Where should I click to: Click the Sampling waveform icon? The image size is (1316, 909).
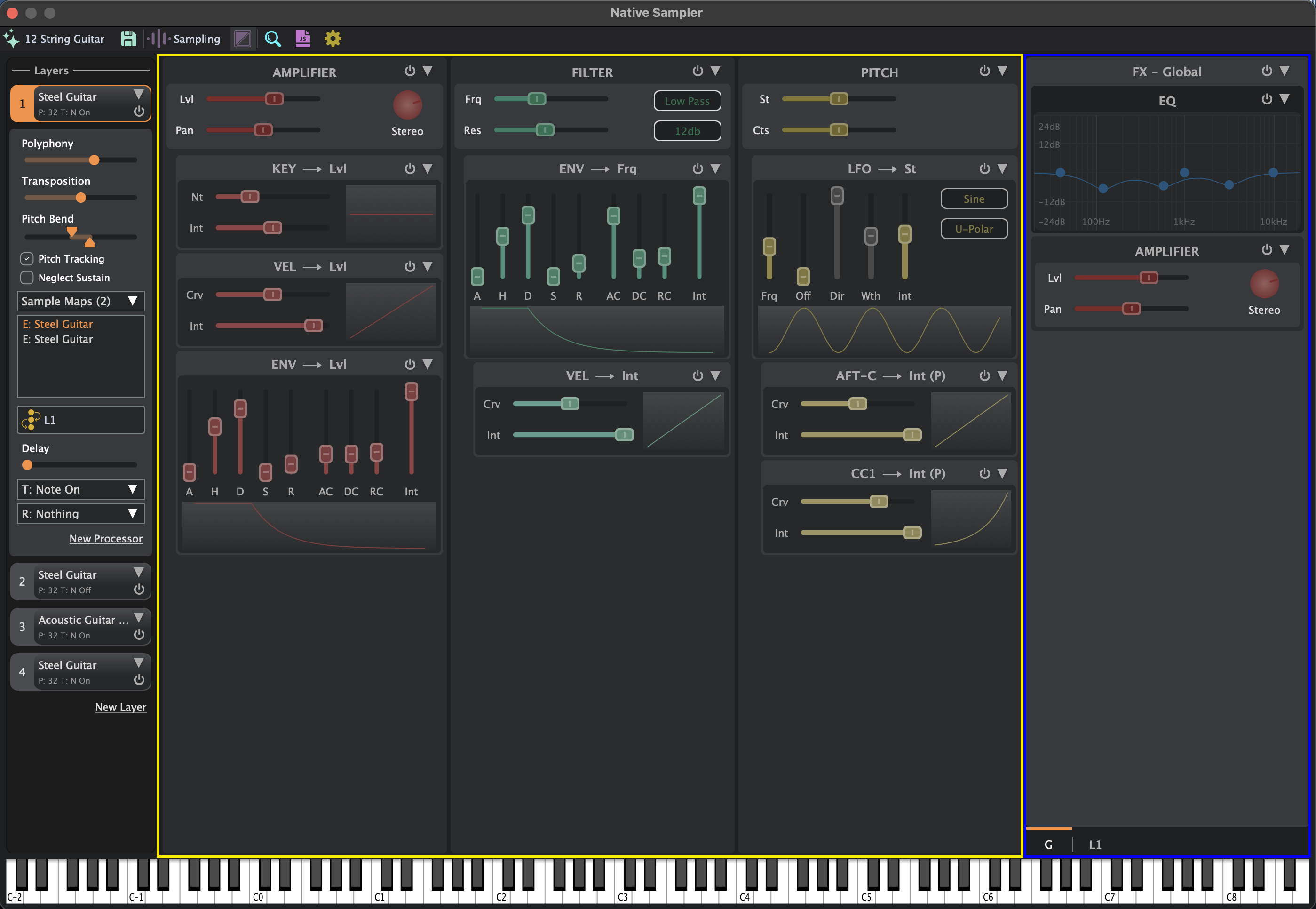click(159, 39)
